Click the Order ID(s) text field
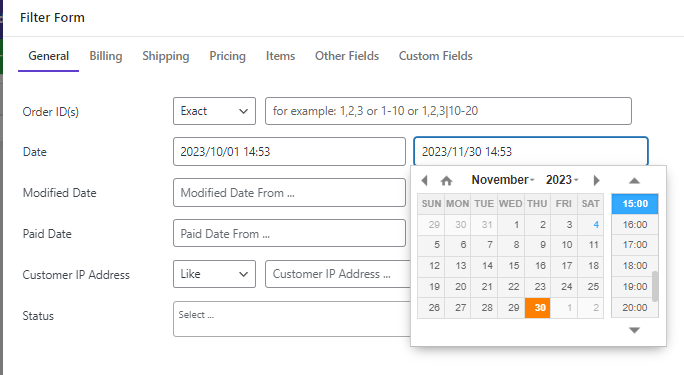684x375 pixels. 448,111
